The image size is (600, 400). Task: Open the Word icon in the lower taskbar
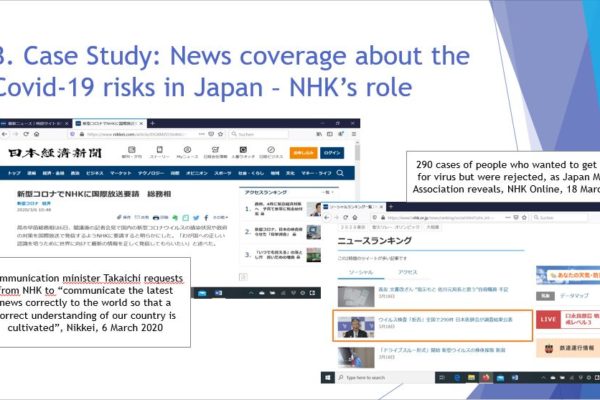click(x=515, y=378)
